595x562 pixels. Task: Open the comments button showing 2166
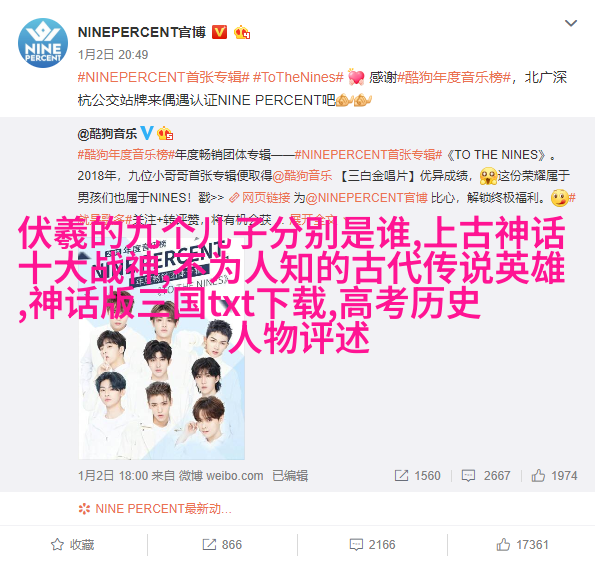click(x=372, y=545)
